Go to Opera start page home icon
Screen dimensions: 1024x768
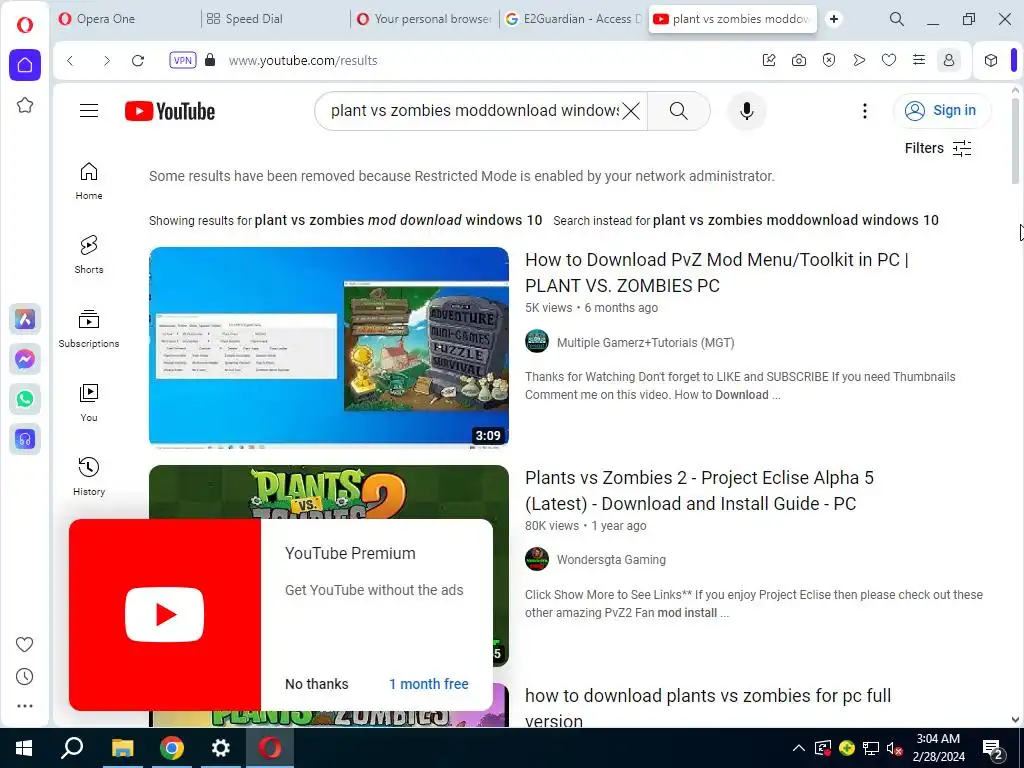pyautogui.click(x=25, y=65)
